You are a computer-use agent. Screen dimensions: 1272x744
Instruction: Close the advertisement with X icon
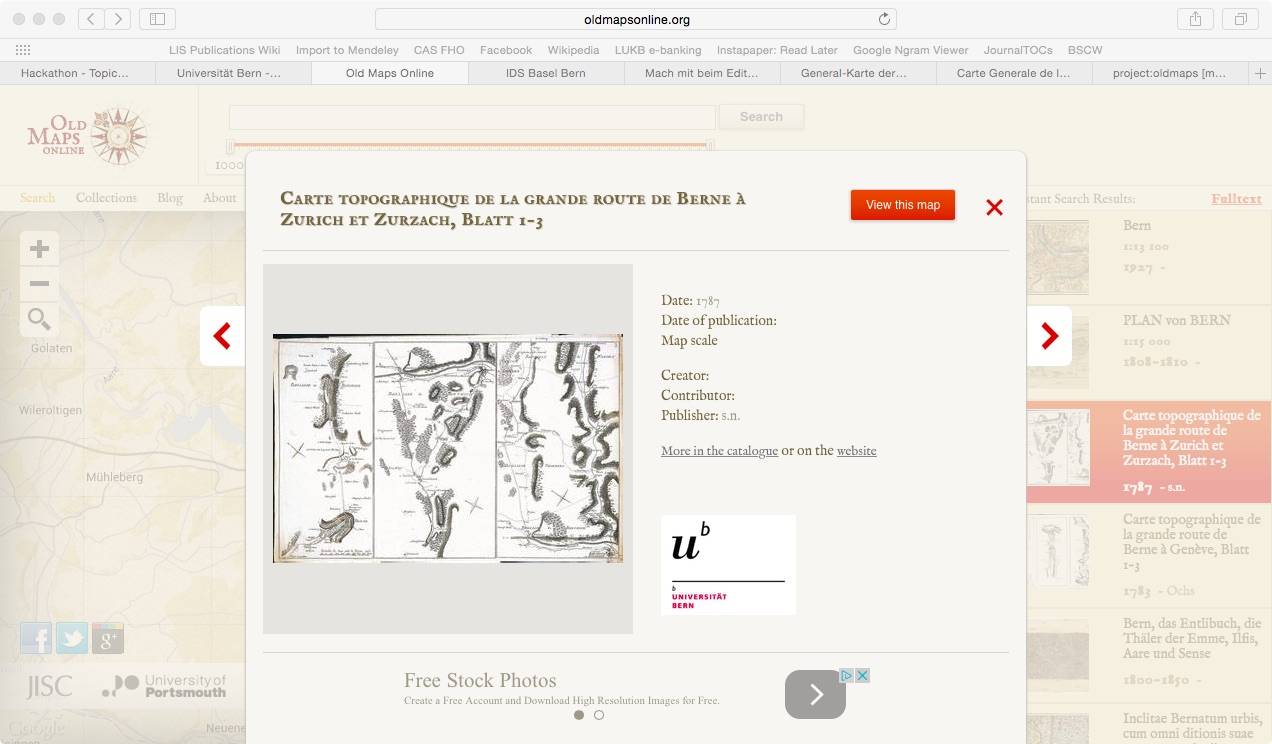coord(862,676)
